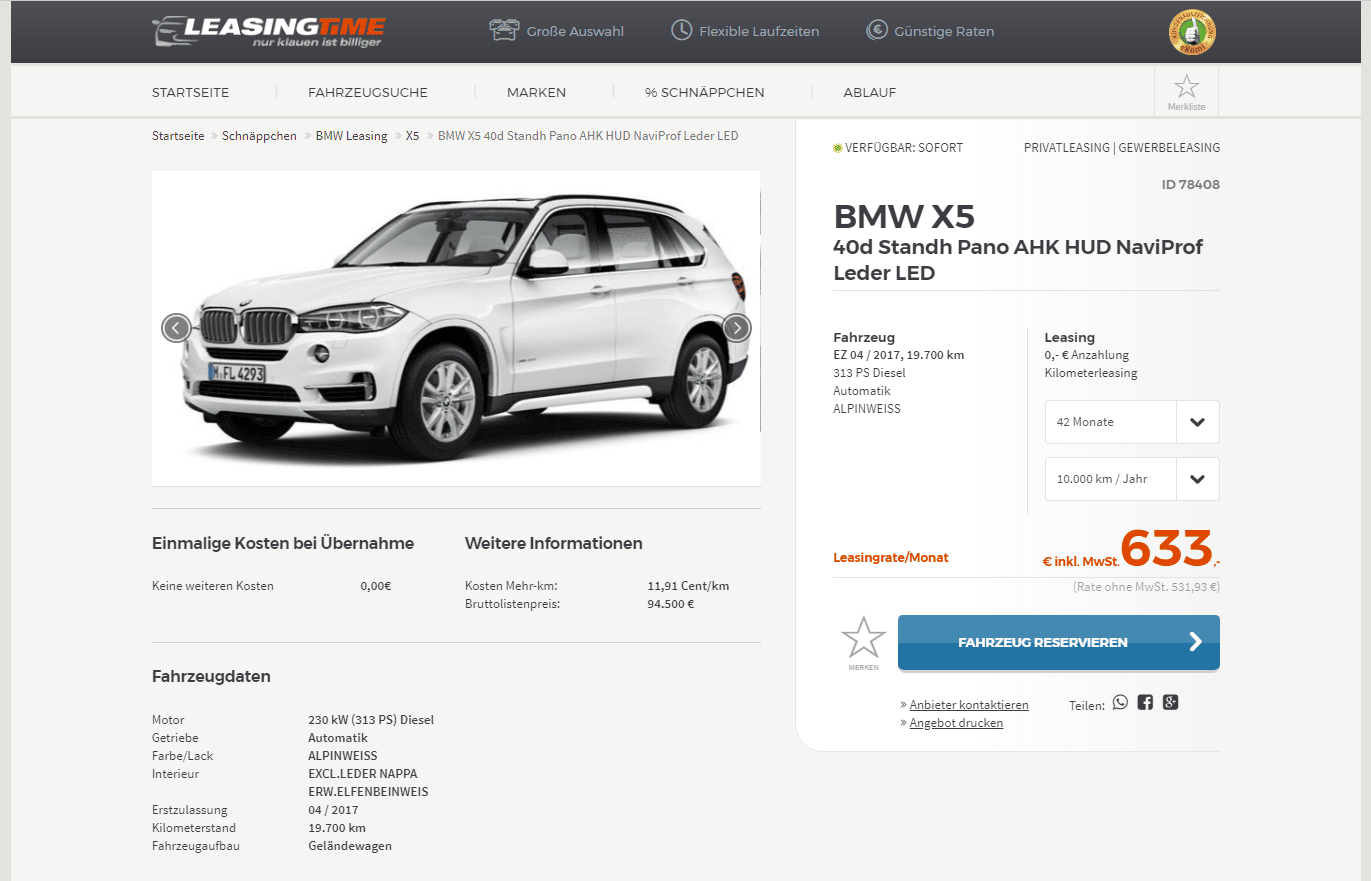Click the Flexible Laufzeiten text in header

pyautogui.click(x=759, y=32)
